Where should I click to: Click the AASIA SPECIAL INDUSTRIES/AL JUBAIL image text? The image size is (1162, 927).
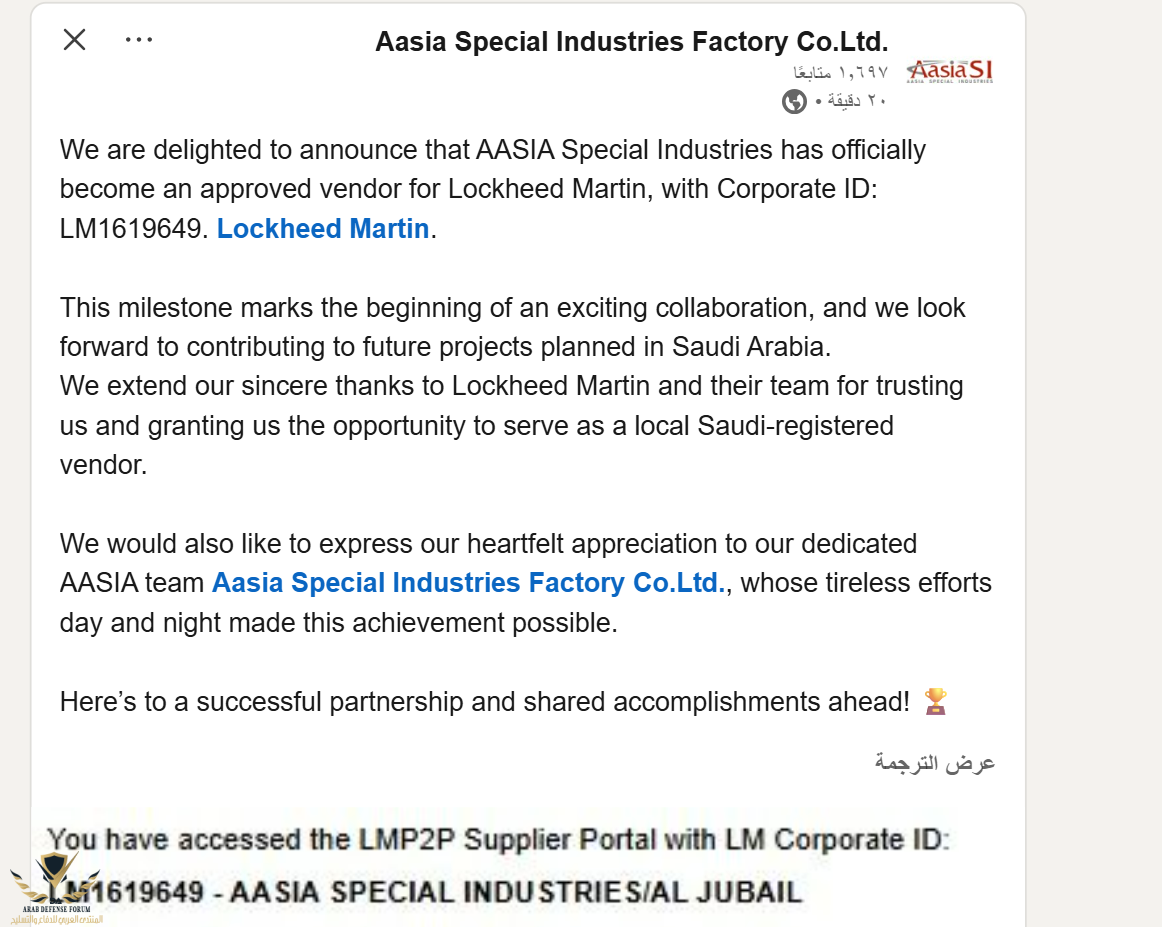pos(516,891)
